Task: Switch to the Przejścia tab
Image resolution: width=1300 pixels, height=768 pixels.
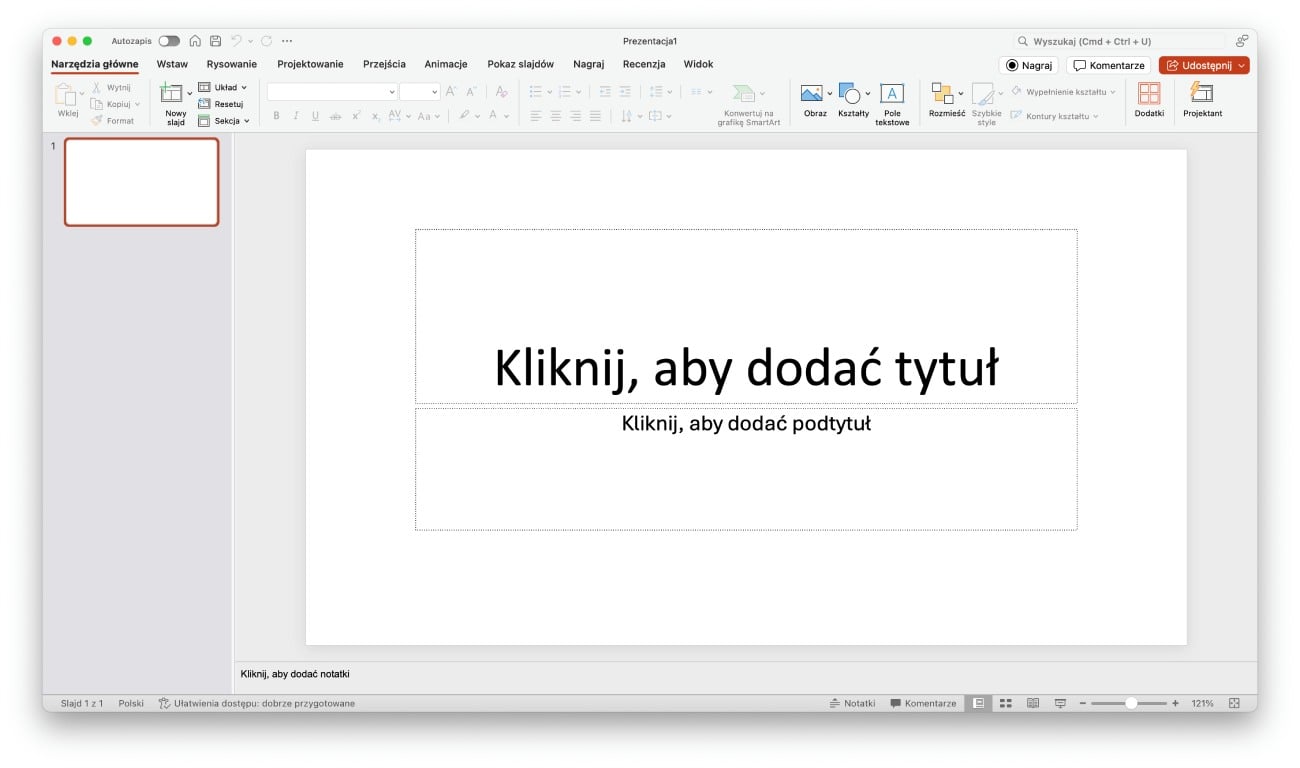Action: pyautogui.click(x=384, y=64)
